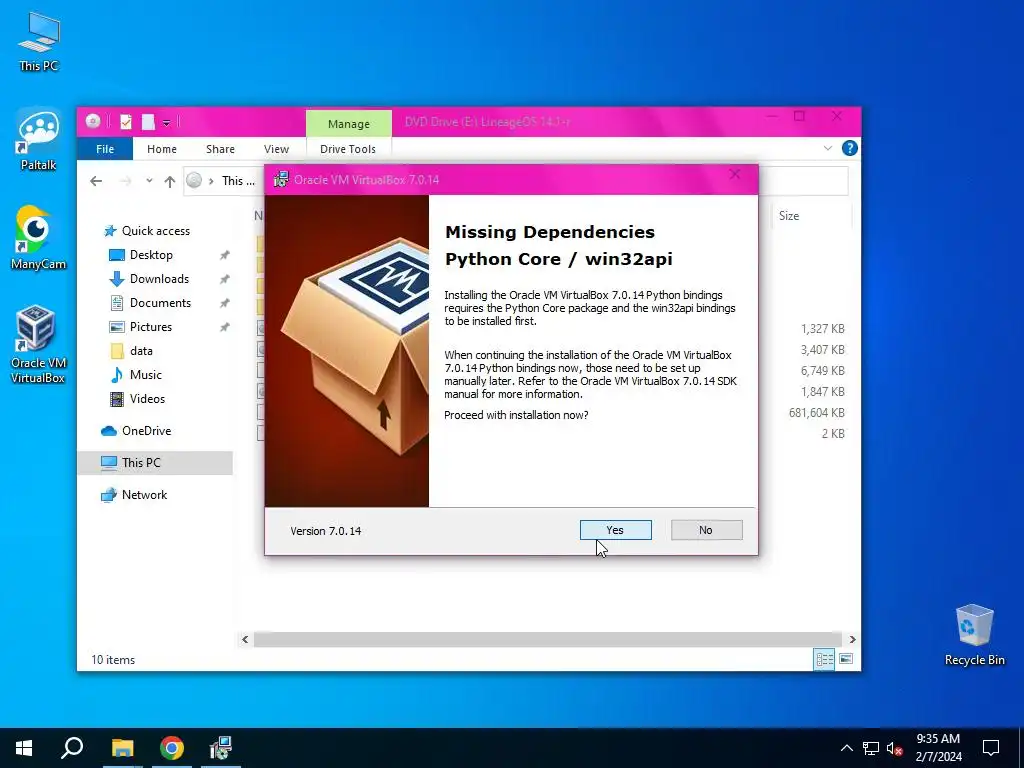Go back in File Explorer

click(x=96, y=181)
